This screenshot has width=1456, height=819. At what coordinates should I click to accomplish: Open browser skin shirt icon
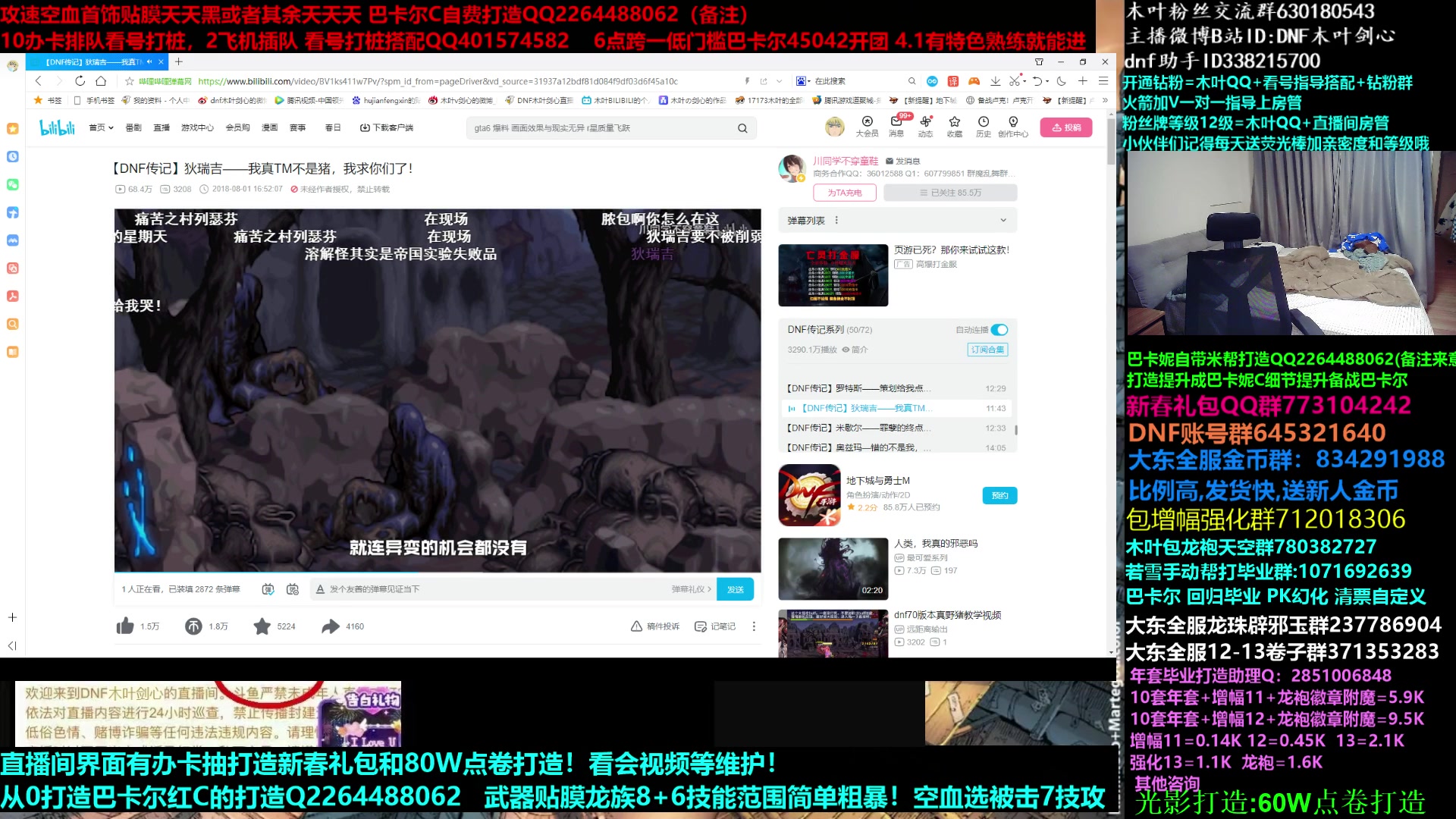click(x=1039, y=61)
